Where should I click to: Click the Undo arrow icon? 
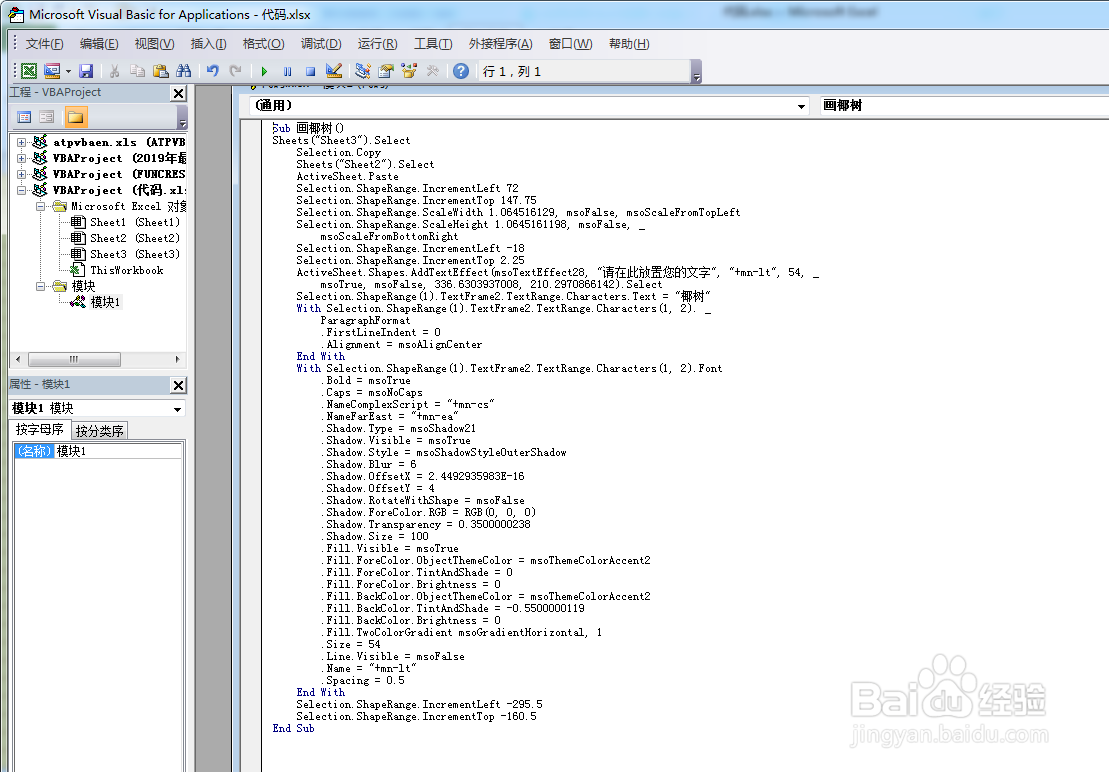213,71
